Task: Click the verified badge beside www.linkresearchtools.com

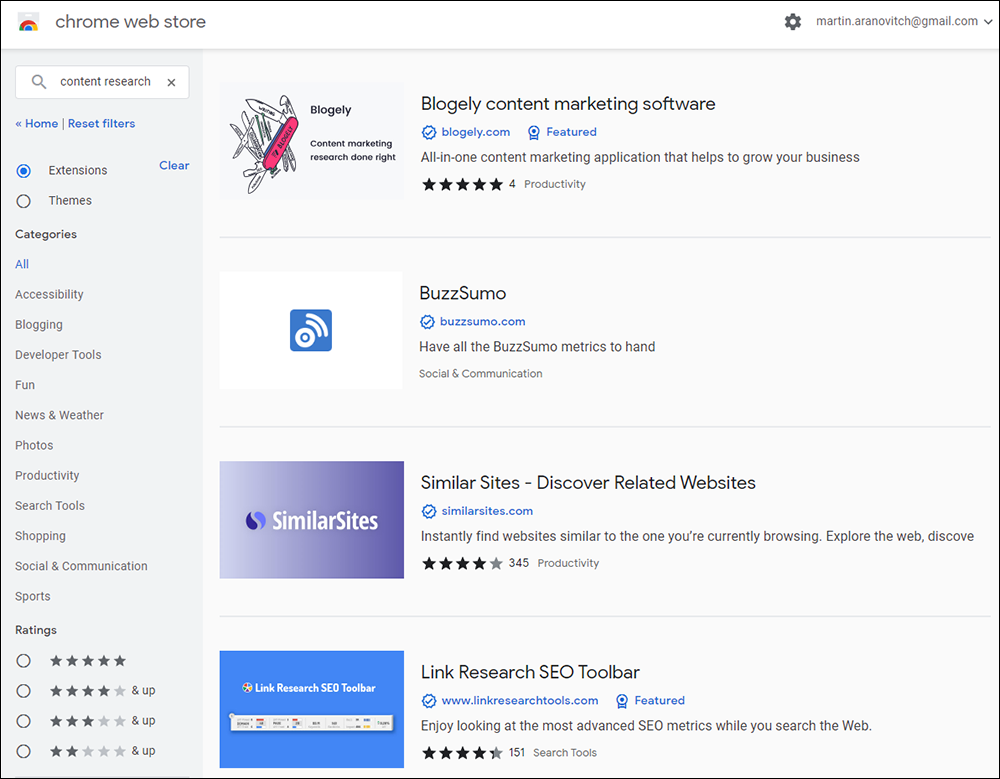Action: pos(429,701)
